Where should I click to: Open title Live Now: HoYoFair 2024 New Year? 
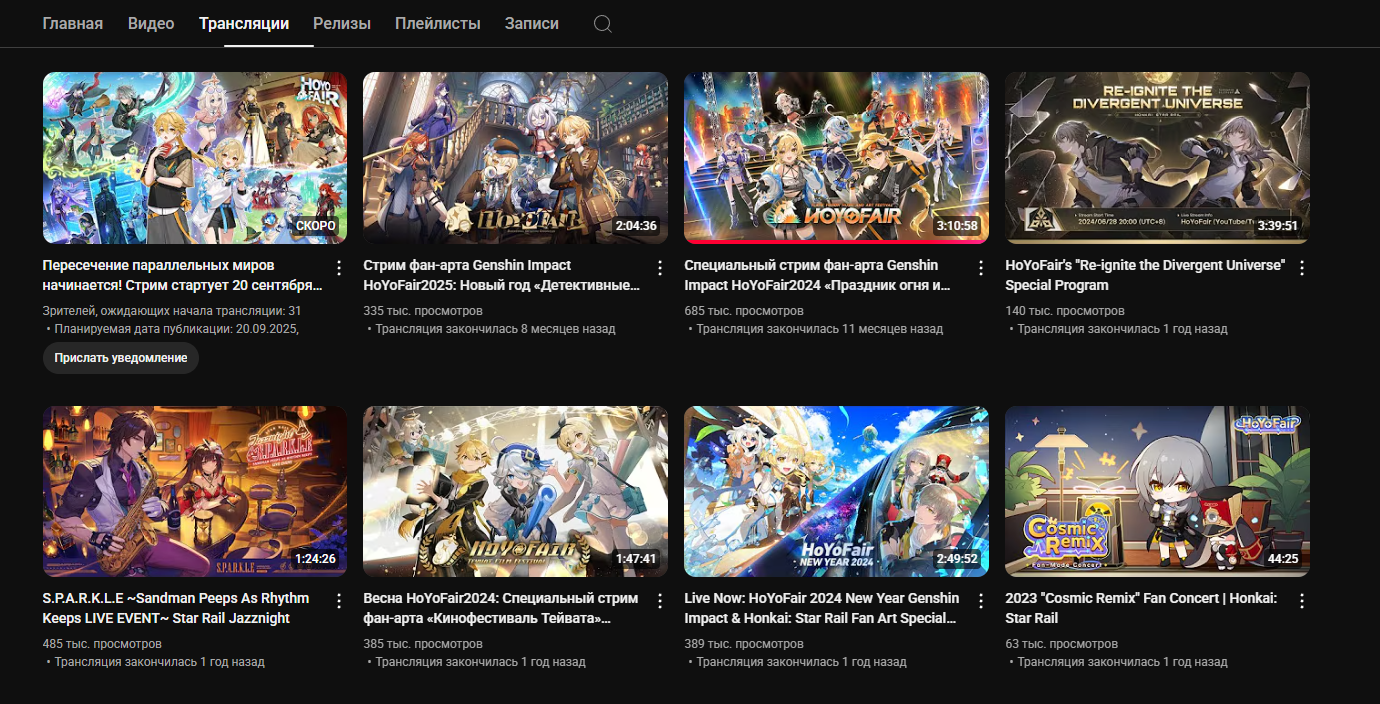click(822, 608)
